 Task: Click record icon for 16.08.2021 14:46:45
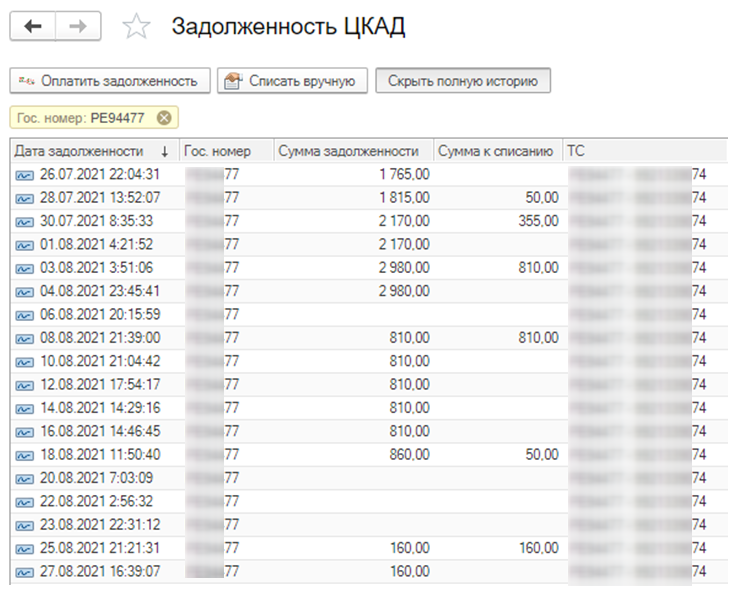click(24, 432)
